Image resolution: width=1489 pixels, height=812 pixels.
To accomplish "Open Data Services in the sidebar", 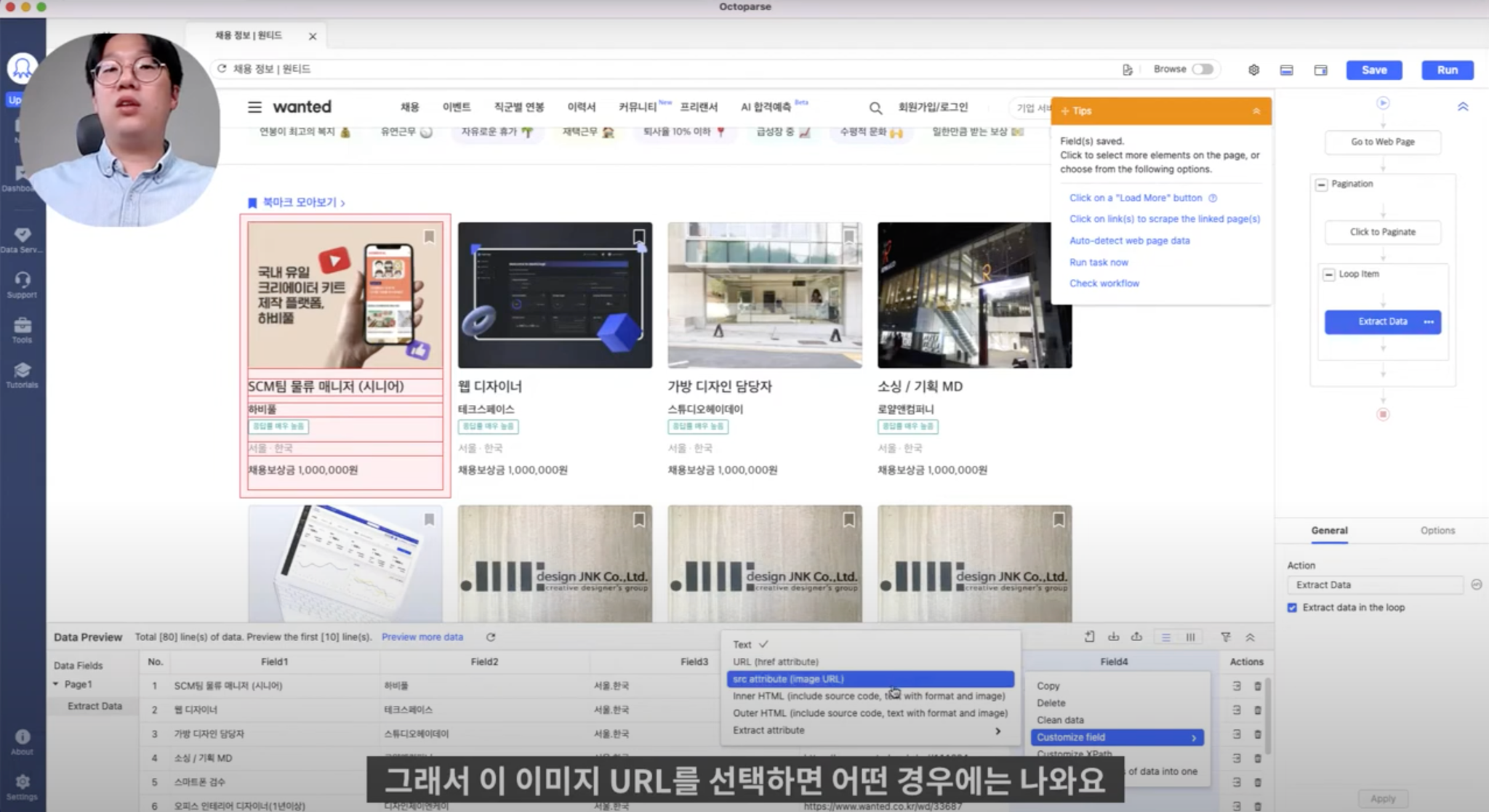I will (22, 240).
